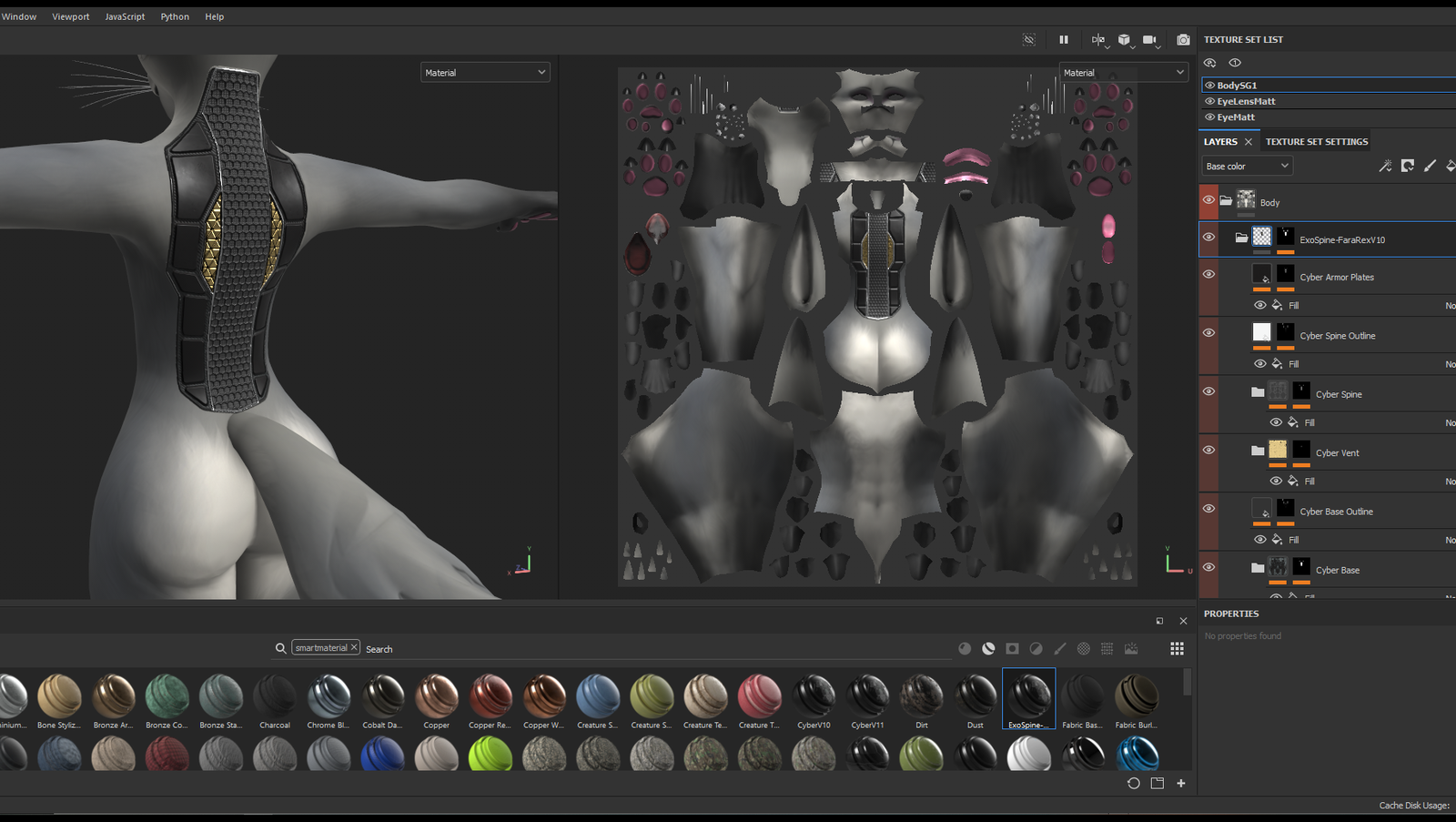1456x822 pixels.
Task: Open the Base color channel dropdown
Action: [x=1246, y=166]
